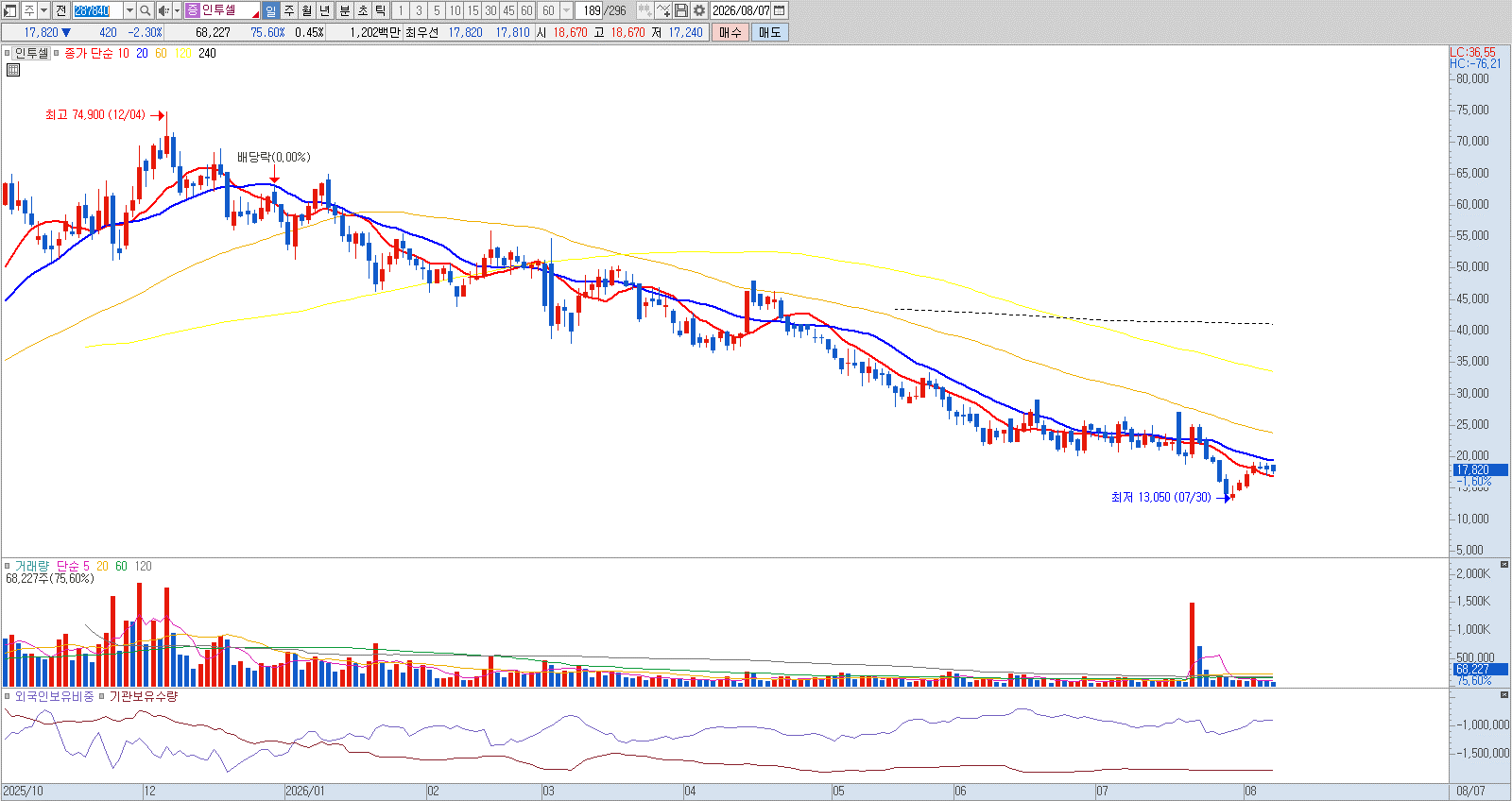
Task: Open the calendar date picker icon
Action: (x=780, y=10)
